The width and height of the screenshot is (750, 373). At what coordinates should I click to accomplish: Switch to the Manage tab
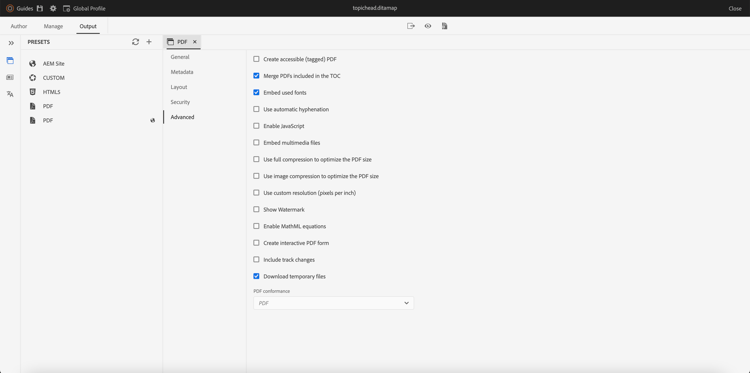point(53,26)
